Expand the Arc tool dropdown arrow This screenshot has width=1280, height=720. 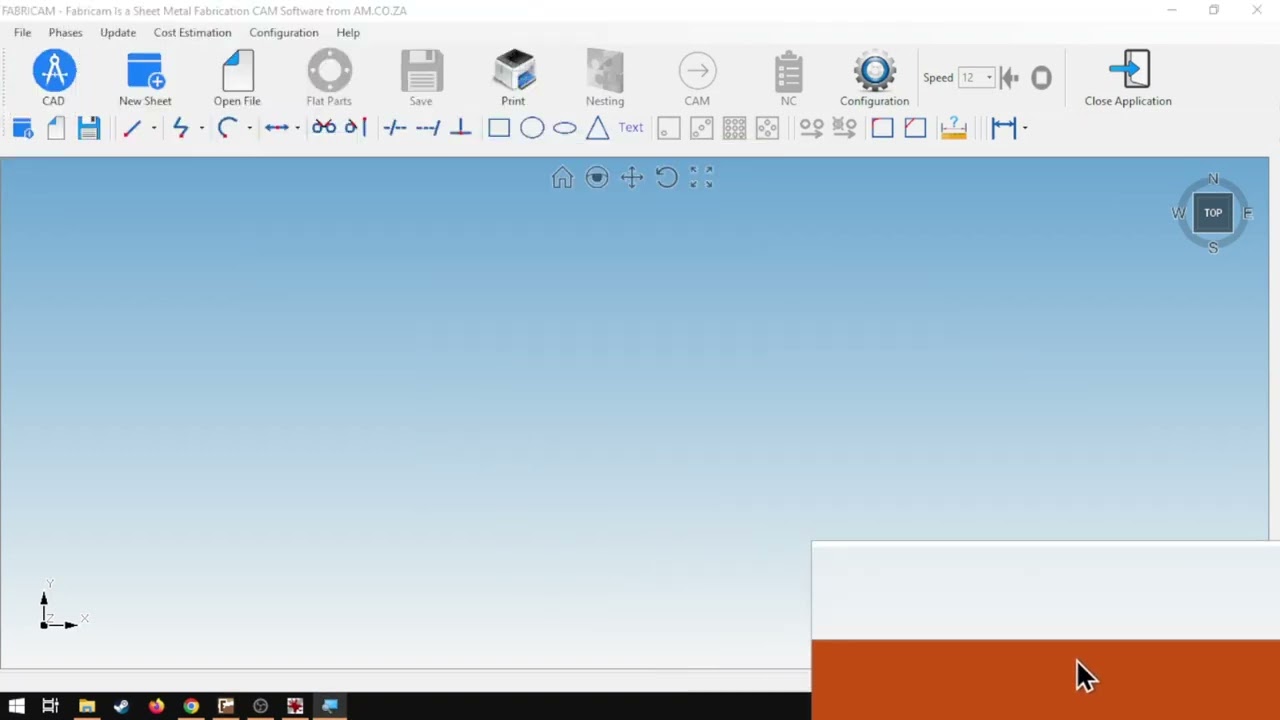[x=249, y=128]
